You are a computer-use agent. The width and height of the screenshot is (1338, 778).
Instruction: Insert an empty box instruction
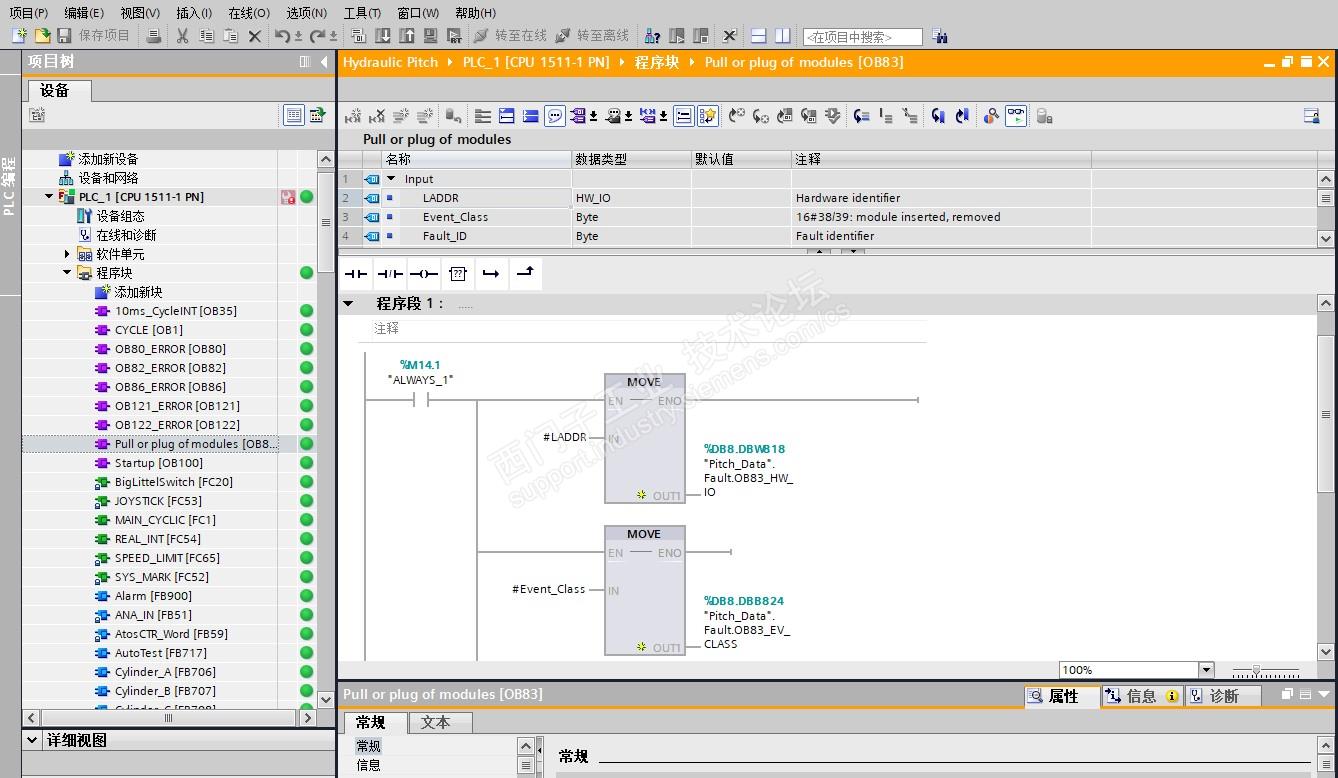[x=458, y=274]
